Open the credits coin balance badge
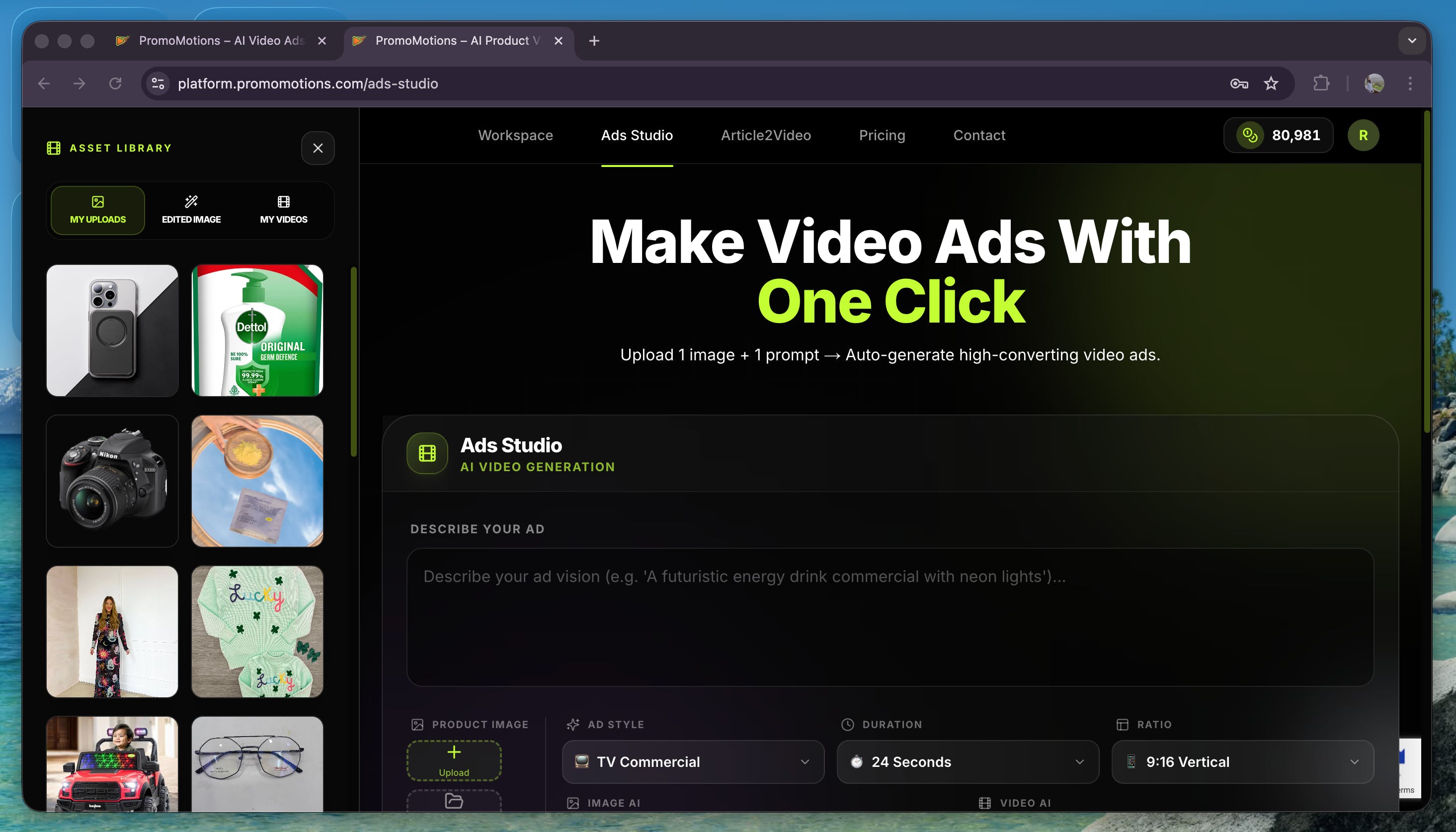This screenshot has width=1456, height=832. pyautogui.click(x=1278, y=135)
